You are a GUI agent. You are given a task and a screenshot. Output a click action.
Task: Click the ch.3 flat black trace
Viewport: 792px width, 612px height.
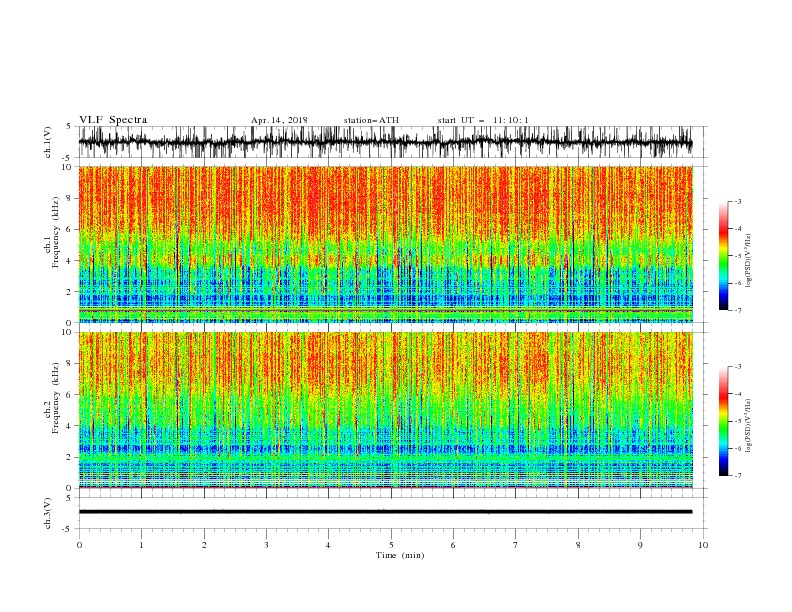tap(385, 512)
